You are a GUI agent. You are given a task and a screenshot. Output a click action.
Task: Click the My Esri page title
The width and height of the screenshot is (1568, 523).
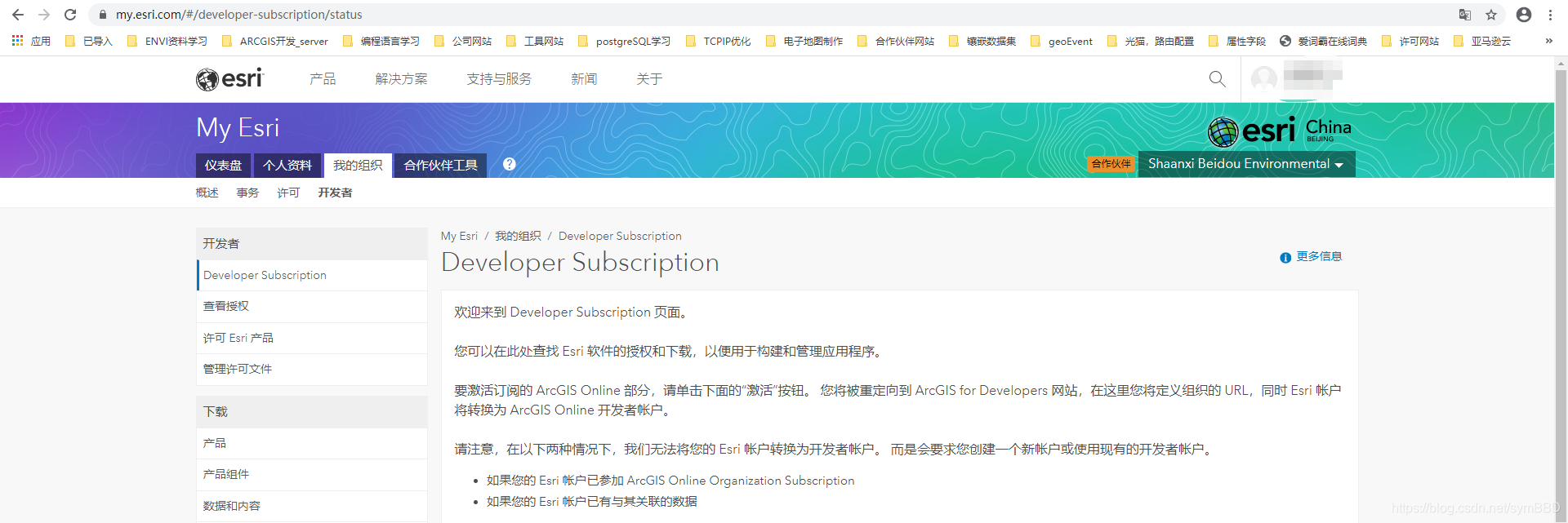(238, 128)
